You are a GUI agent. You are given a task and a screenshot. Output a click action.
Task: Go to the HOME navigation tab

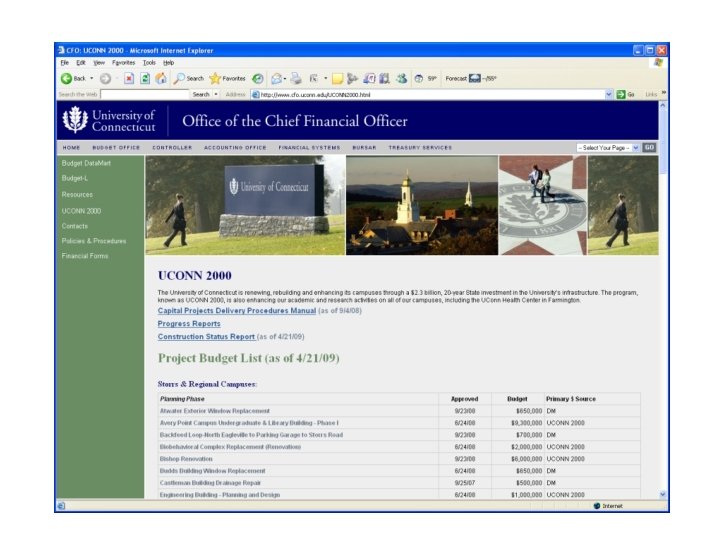[x=71, y=148]
